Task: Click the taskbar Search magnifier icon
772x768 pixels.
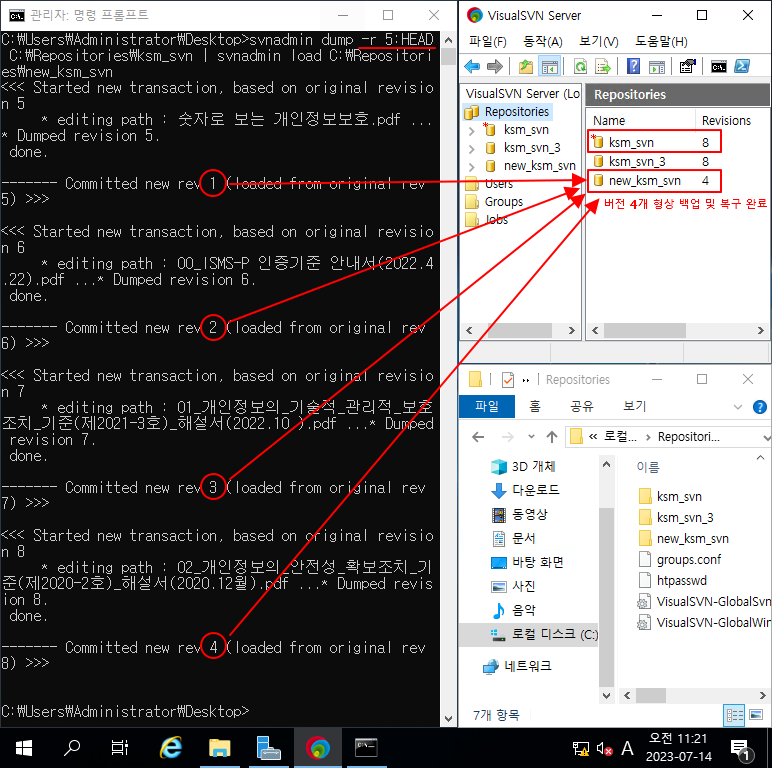Action: 72,748
